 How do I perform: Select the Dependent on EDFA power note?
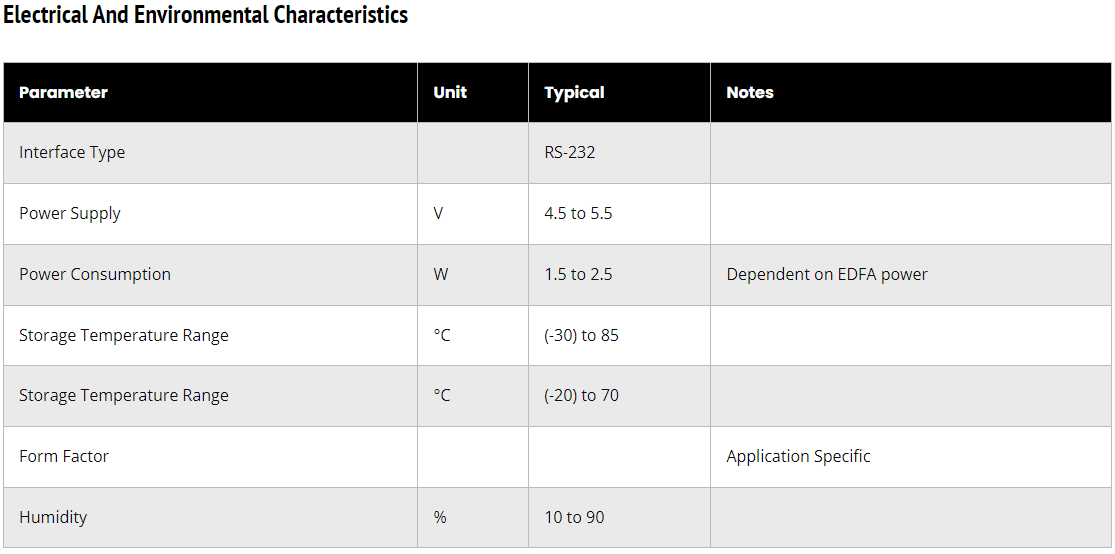coord(827,274)
